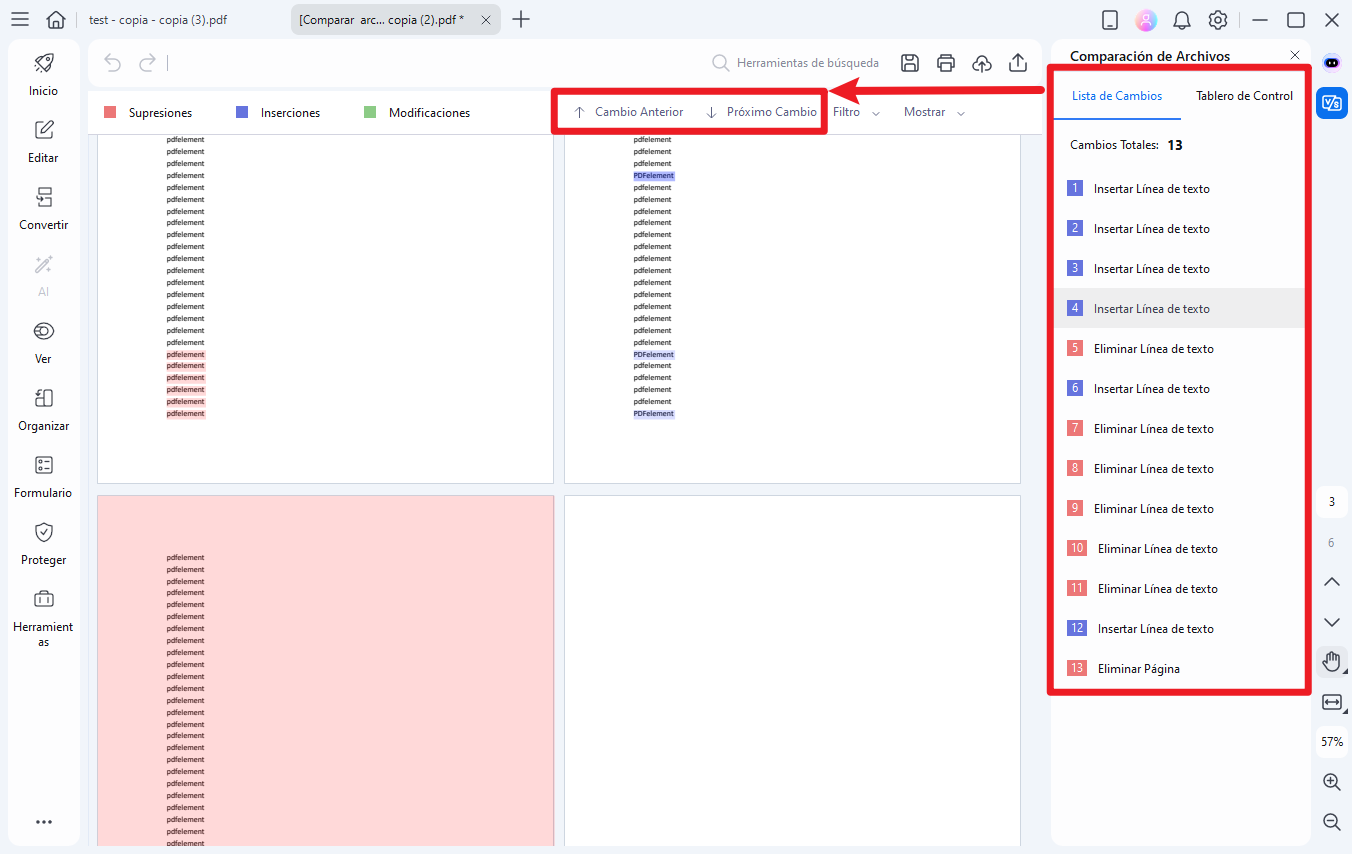
Task: Save the compared PDF file
Action: (910, 62)
